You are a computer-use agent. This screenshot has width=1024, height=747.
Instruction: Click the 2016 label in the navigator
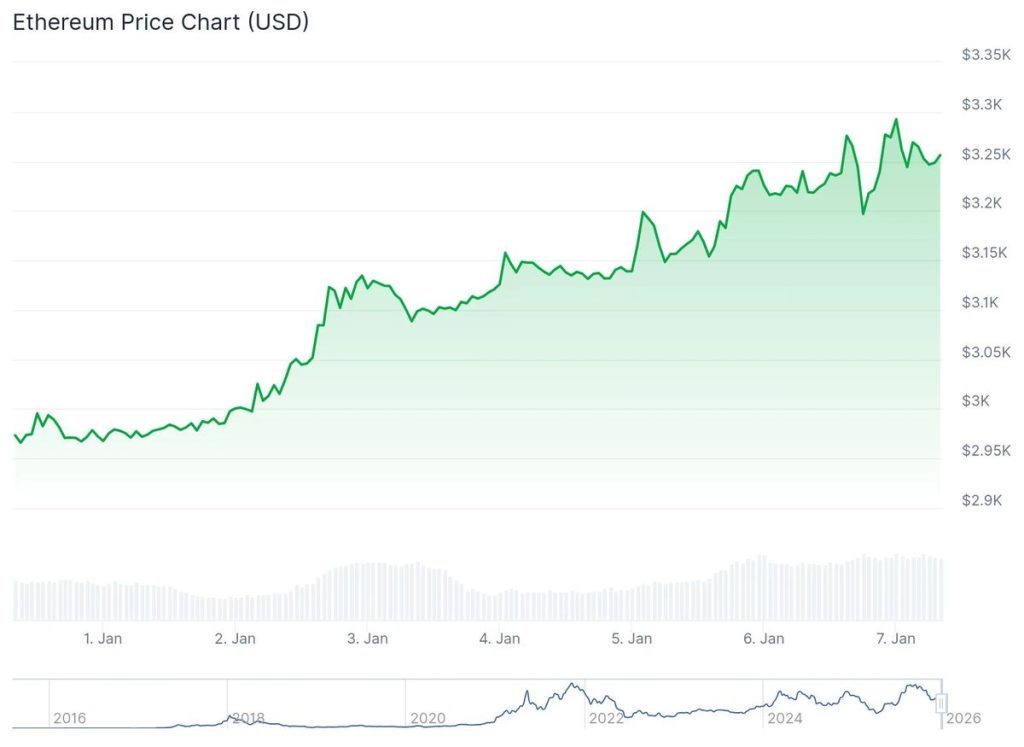coord(69,718)
